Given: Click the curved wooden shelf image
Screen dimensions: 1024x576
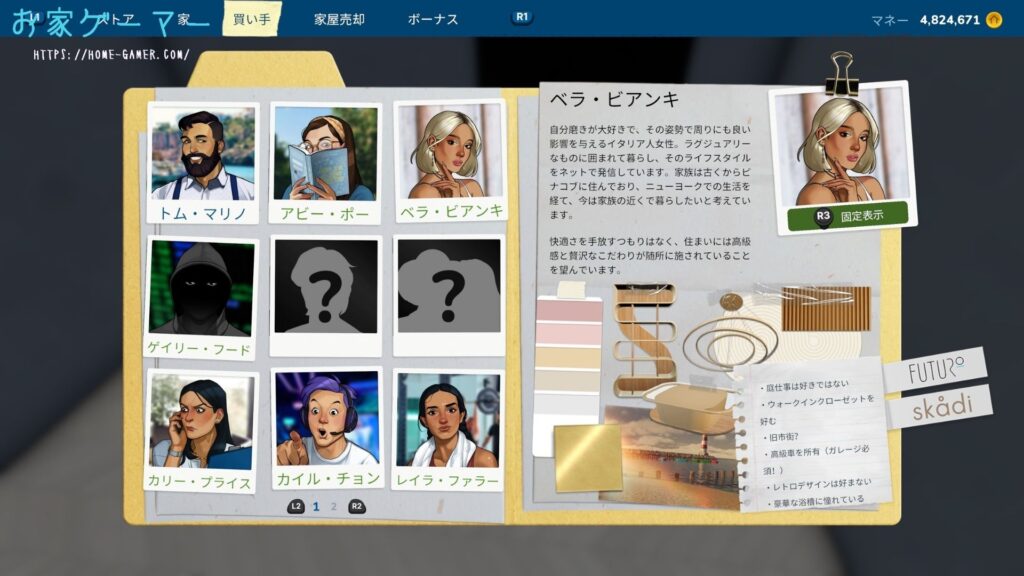Looking at the screenshot, I should (x=644, y=339).
